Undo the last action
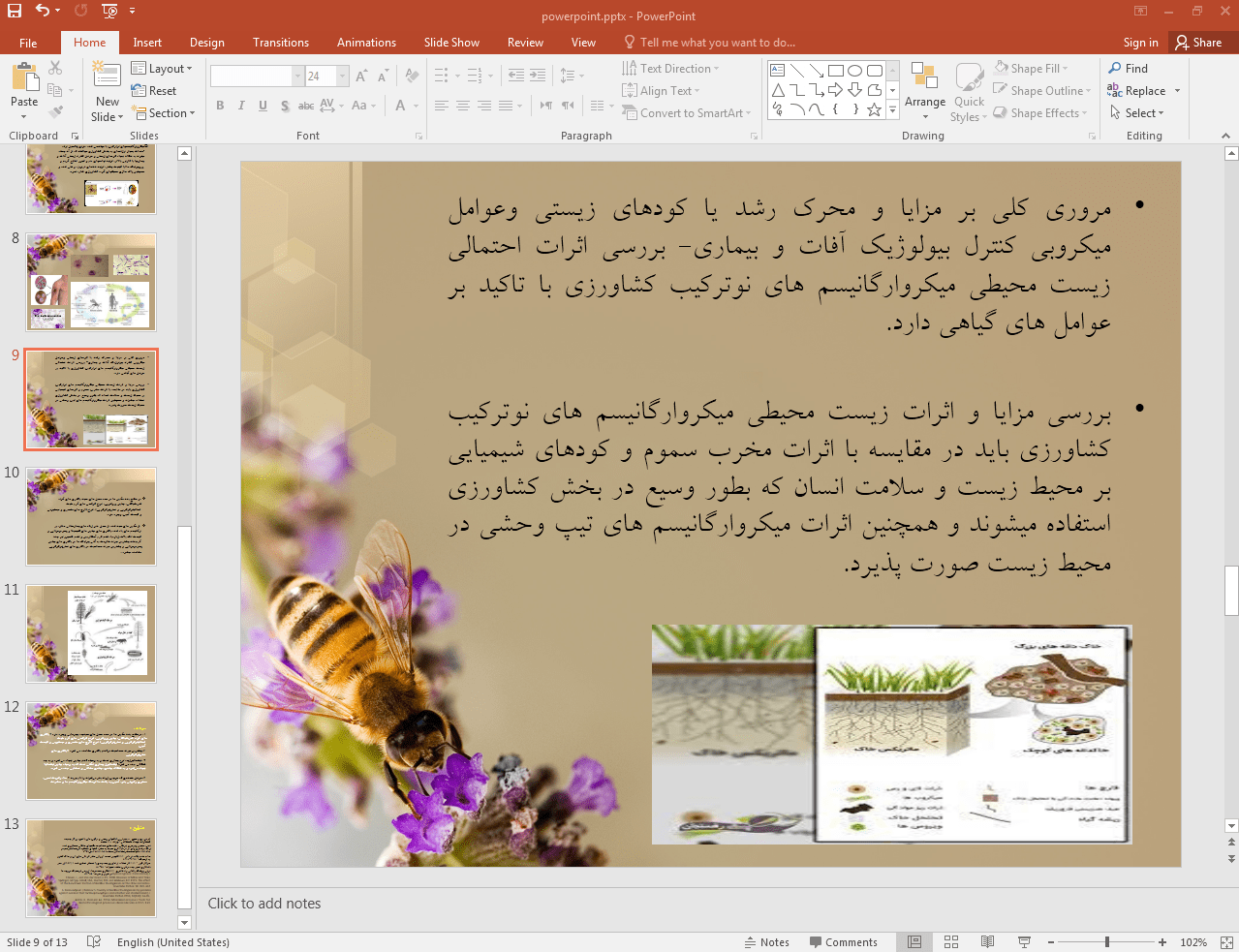Image resolution: width=1239 pixels, height=952 pixels. pyautogui.click(x=42, y=11)
